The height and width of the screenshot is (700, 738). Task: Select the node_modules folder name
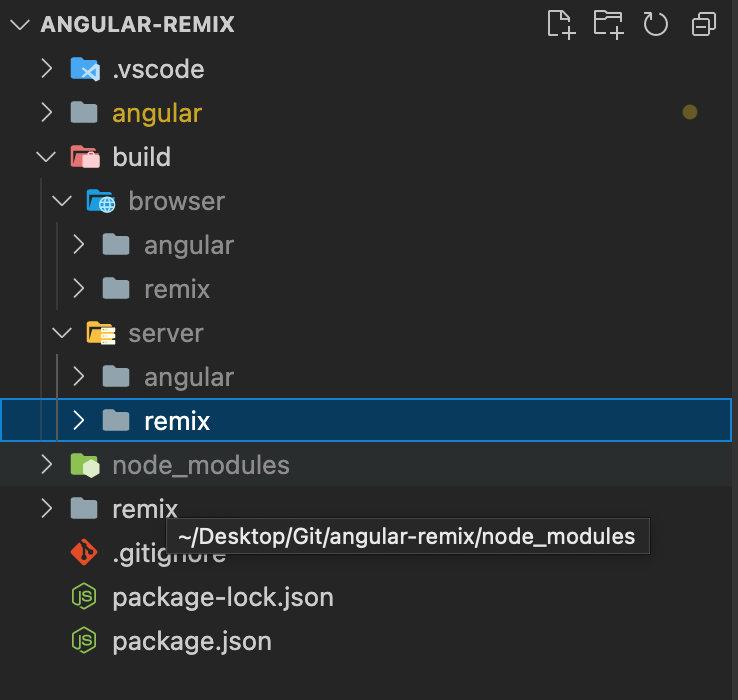pos(201,466)
